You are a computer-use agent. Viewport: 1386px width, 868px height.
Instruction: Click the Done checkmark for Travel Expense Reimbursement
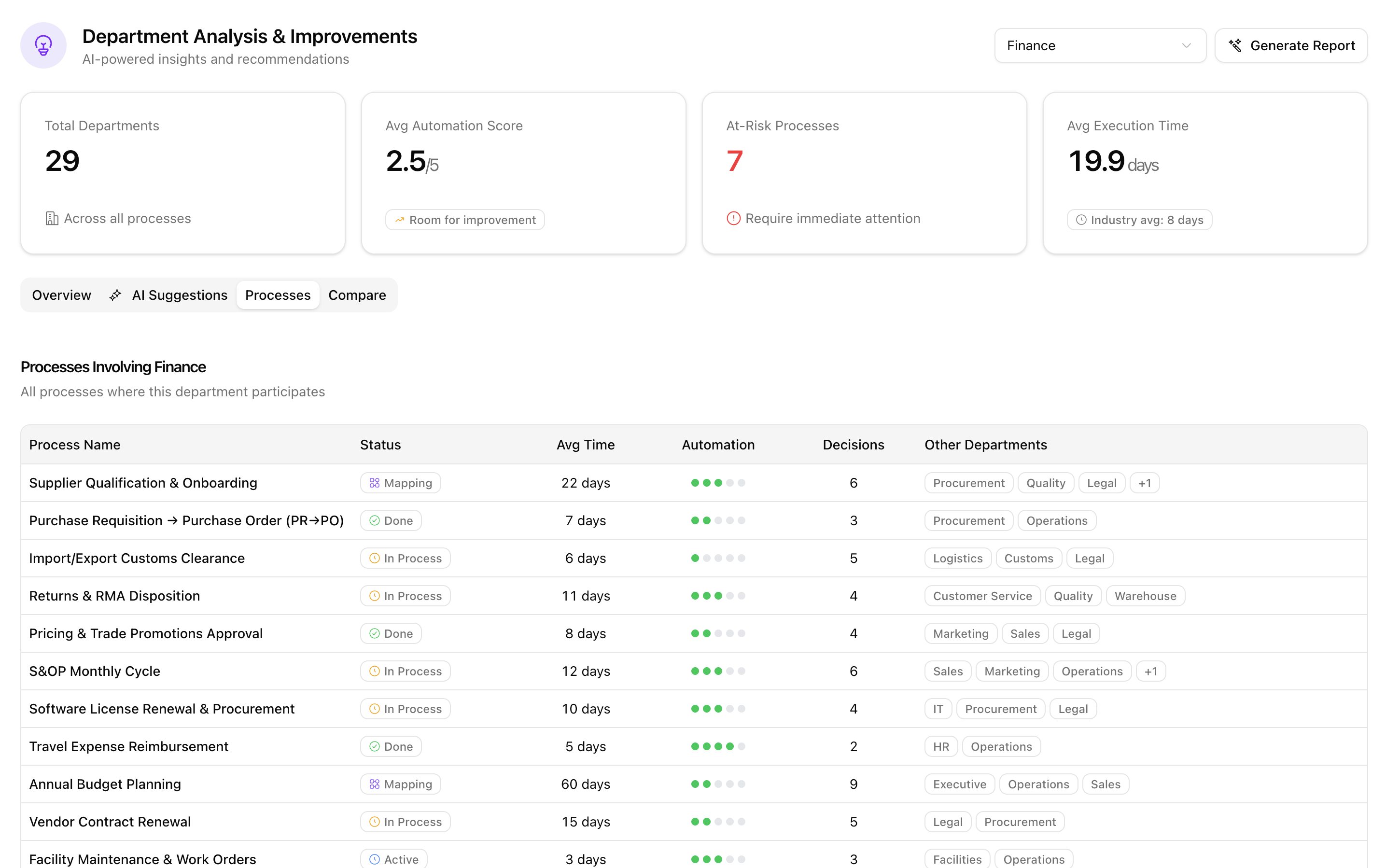[x=374, y=746]
